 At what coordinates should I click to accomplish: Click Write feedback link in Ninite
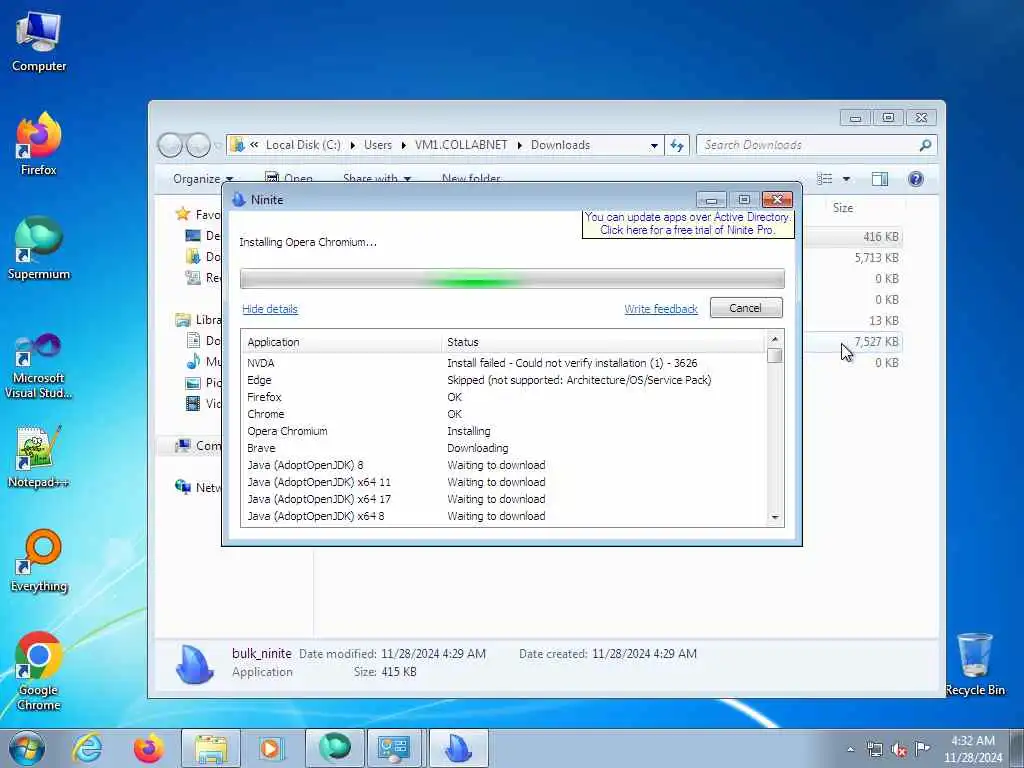661,309
